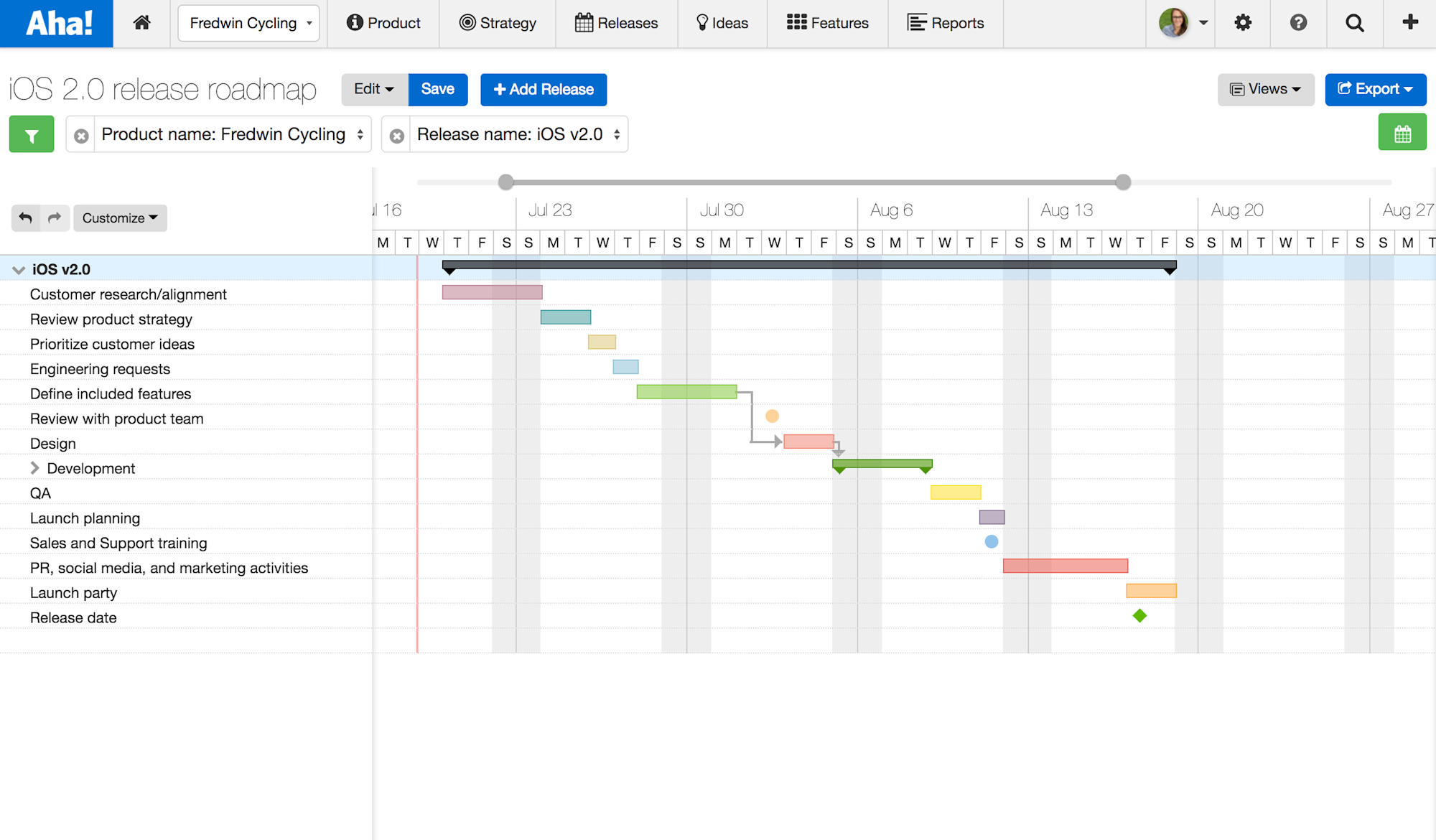
Task: Click the green filter funnel icon
Action: [x=31, y=134]
